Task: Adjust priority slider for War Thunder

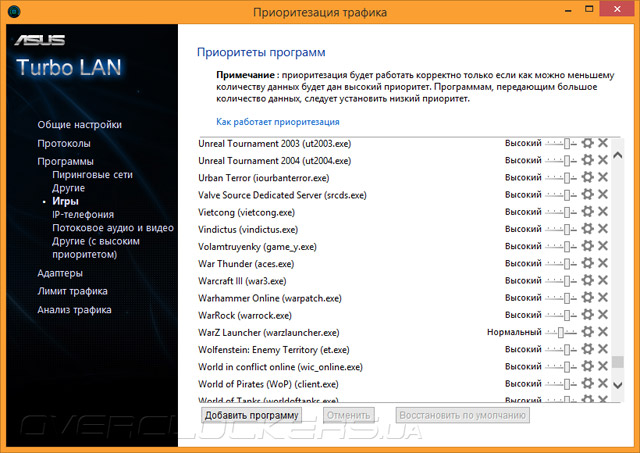Action: pyautogui.click(x=562, y=264)
